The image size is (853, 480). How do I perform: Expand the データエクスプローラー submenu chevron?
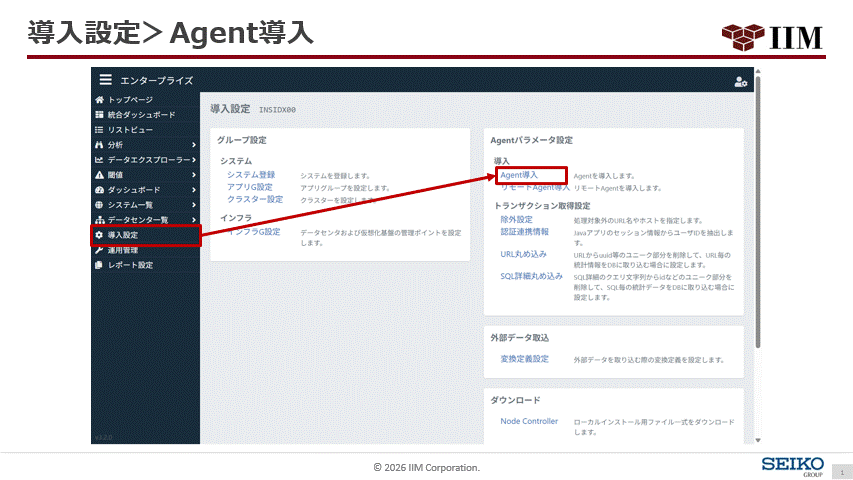click(194, 160)
